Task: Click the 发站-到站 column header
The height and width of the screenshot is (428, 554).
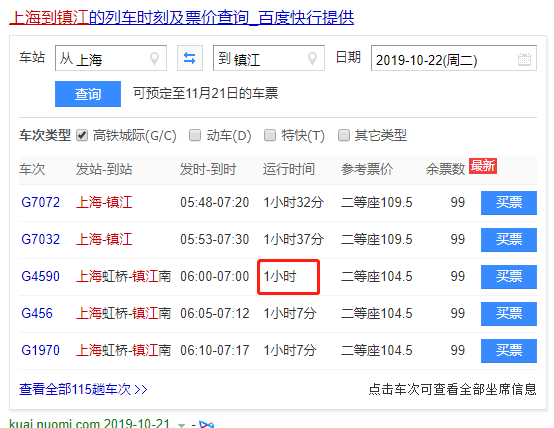Action: click(104, 169)
